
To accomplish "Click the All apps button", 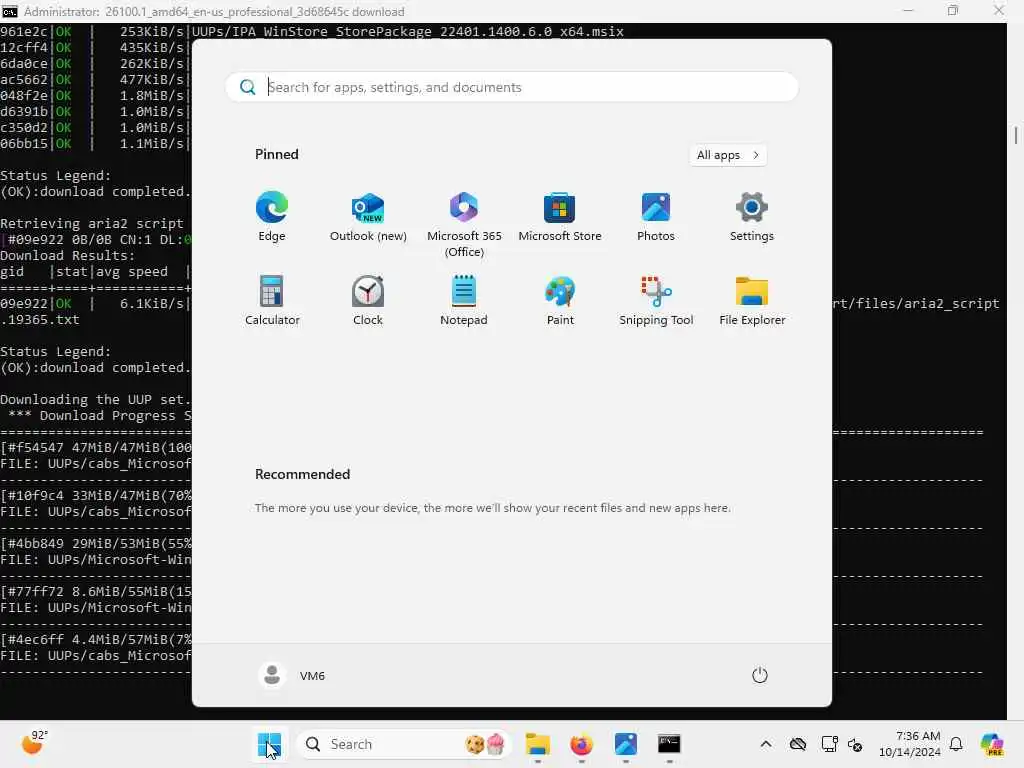I will [x=728, y=155].
